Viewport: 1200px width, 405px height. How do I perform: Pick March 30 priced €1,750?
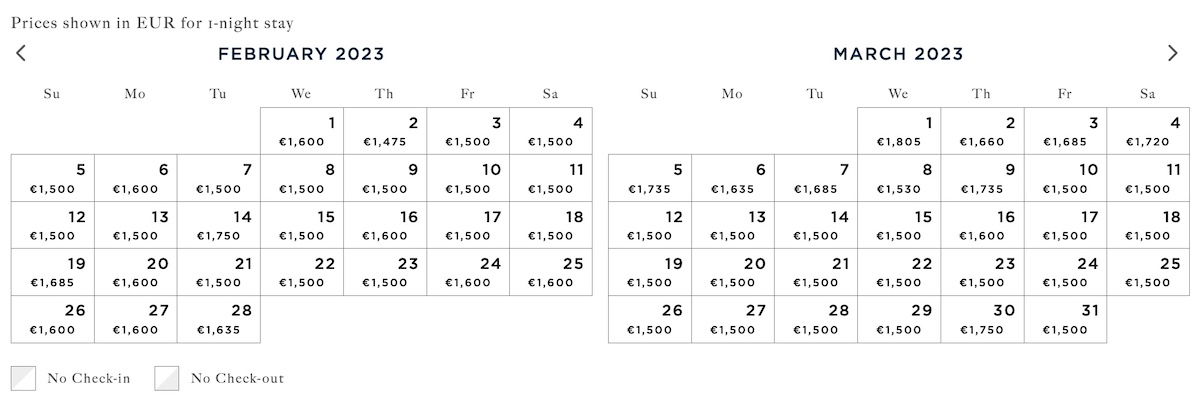coord(982,319)
